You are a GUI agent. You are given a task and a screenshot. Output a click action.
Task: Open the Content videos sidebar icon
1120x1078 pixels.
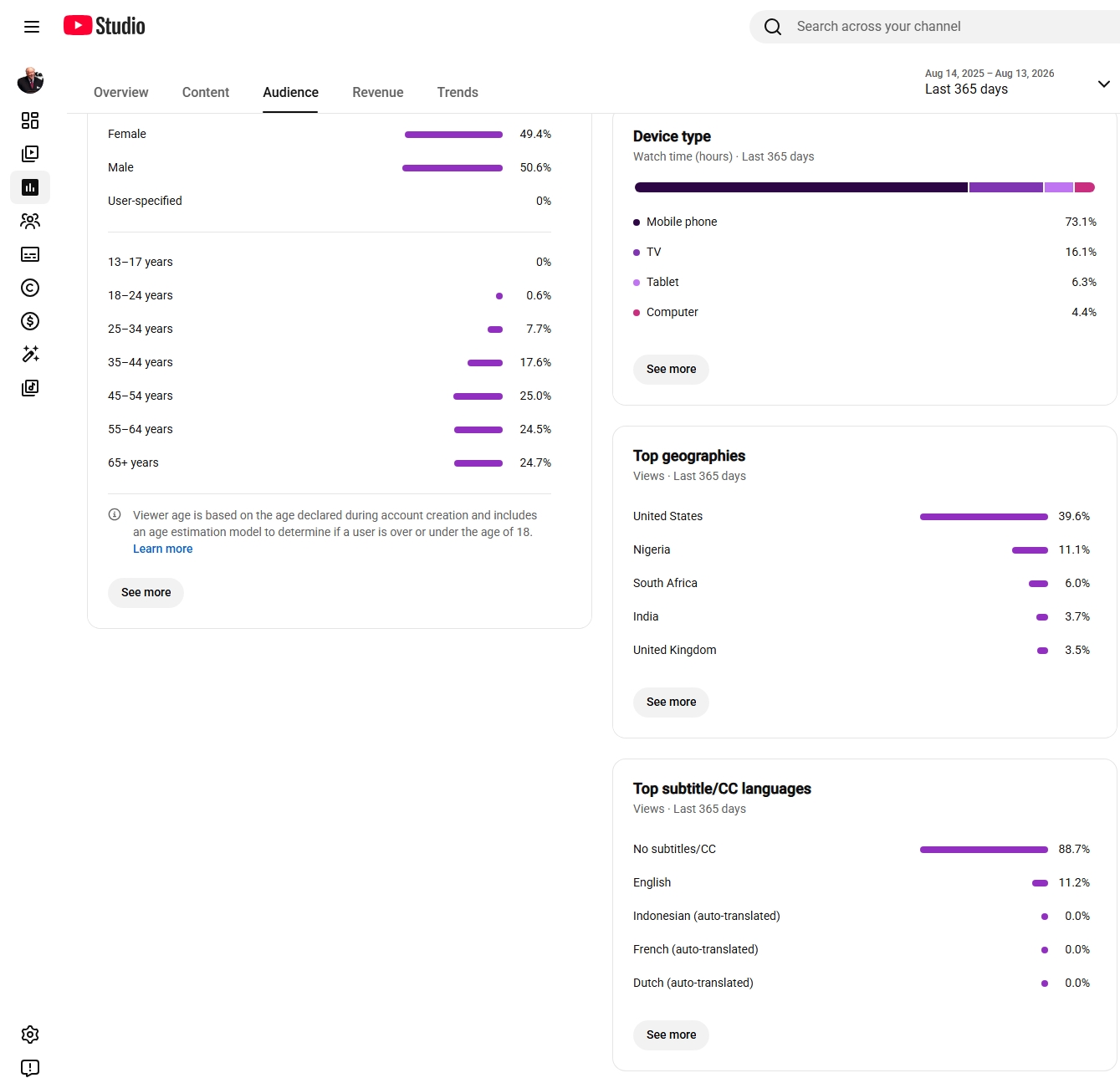click(x=30, y=154)
